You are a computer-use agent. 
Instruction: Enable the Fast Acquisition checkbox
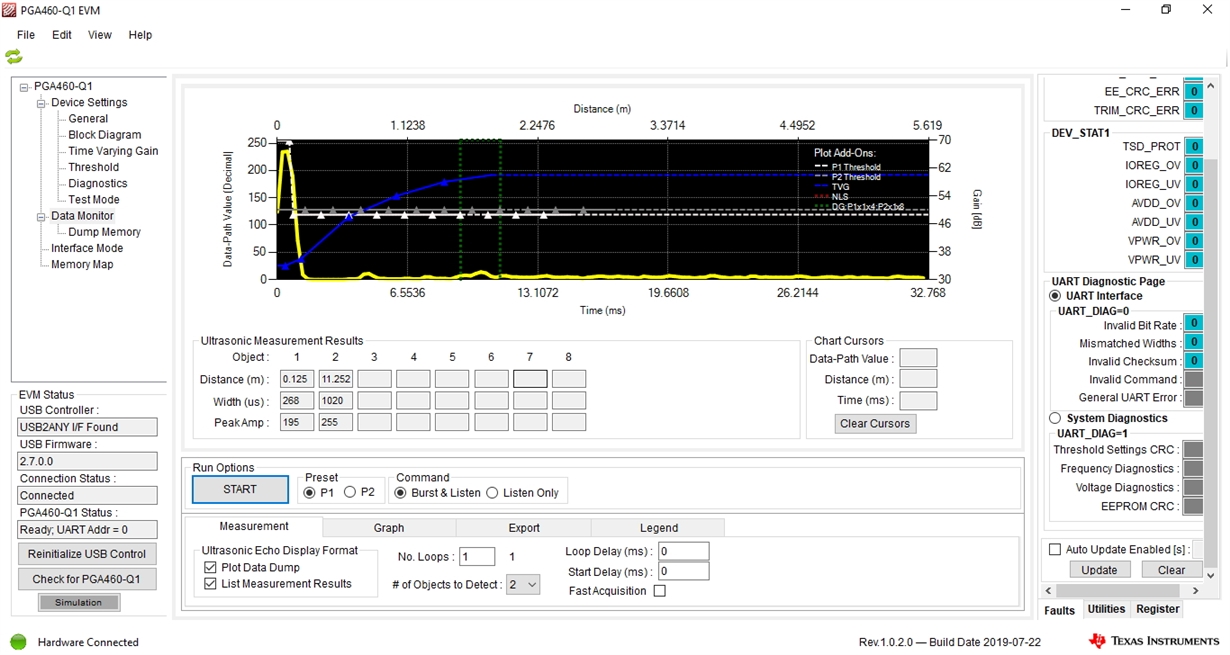[659, 591]
